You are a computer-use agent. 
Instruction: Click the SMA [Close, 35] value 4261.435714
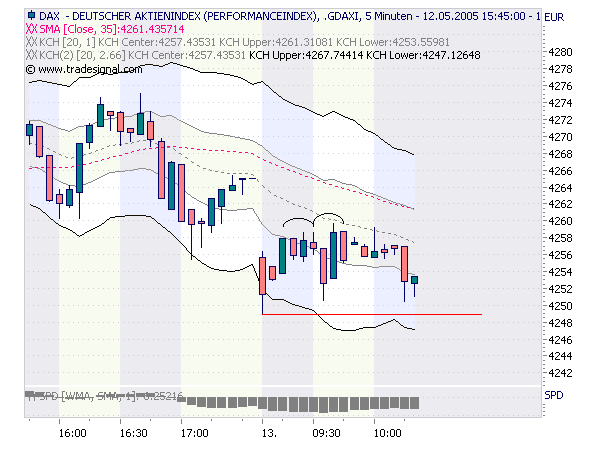152,29
